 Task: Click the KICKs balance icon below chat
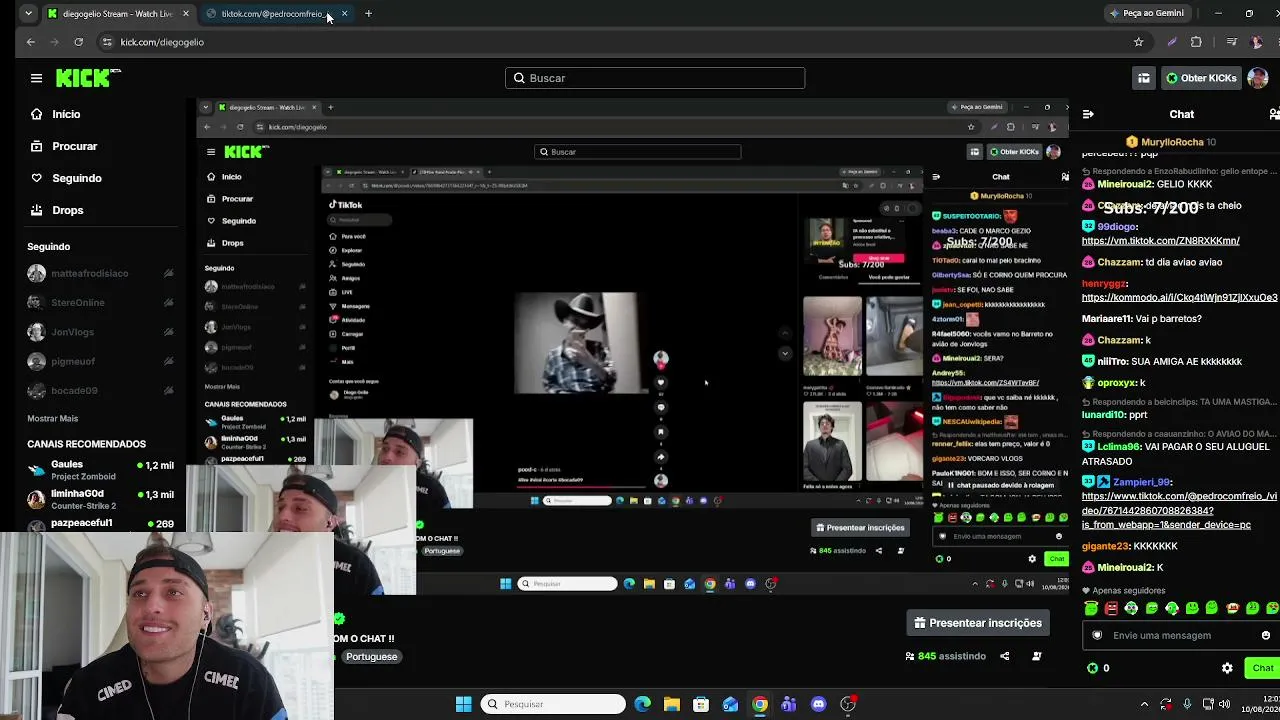[1092, 668]
